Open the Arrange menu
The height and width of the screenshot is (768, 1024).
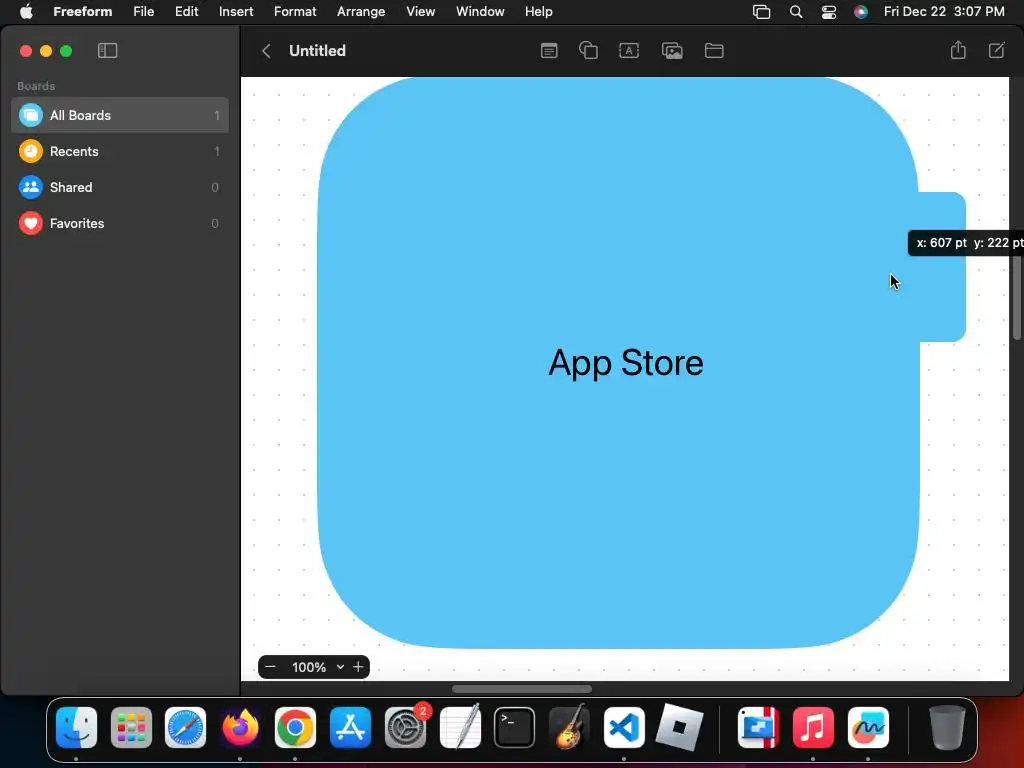pos(360,11)
